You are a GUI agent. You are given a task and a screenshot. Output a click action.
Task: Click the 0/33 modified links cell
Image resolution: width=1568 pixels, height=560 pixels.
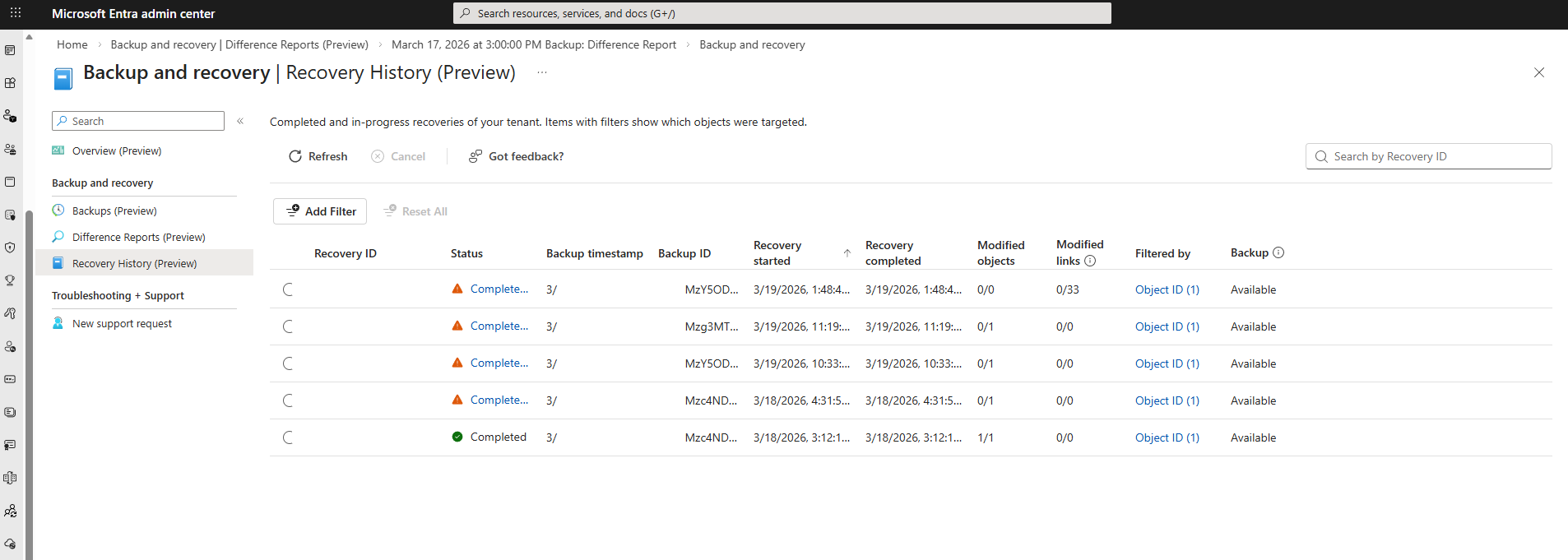click(x=1068, y=289)
